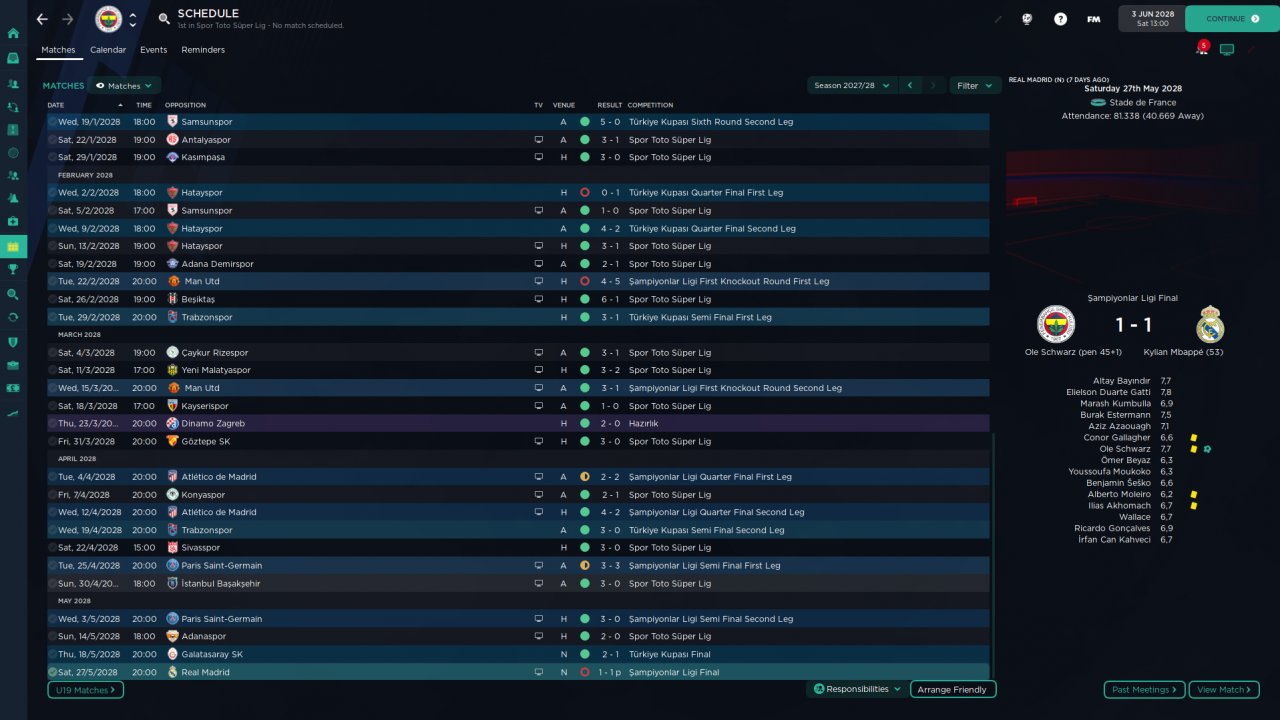
Task: Open player Ole Schwarz in ratings list
Action: 1125,449
